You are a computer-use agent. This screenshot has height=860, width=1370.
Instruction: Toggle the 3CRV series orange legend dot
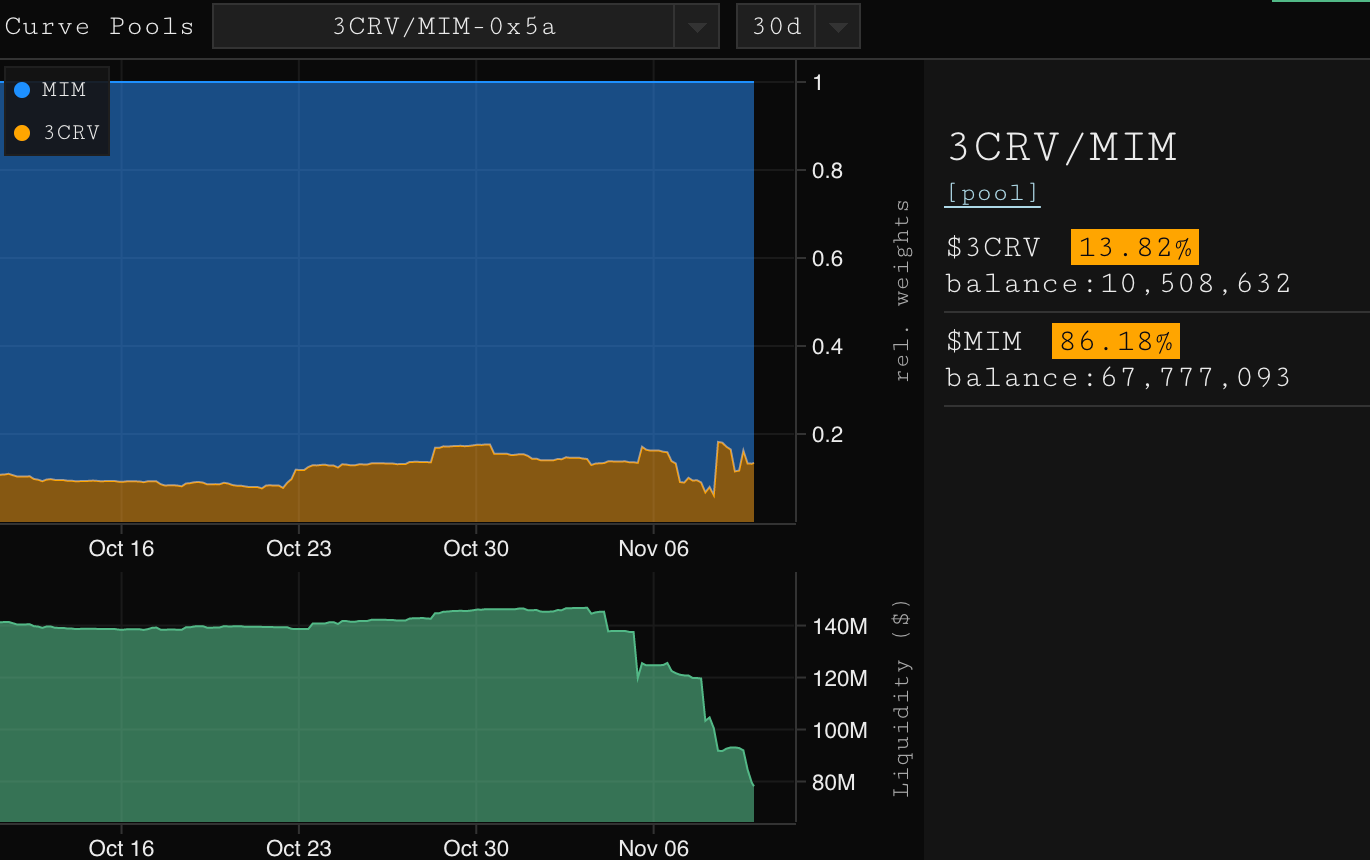point(22,133)
